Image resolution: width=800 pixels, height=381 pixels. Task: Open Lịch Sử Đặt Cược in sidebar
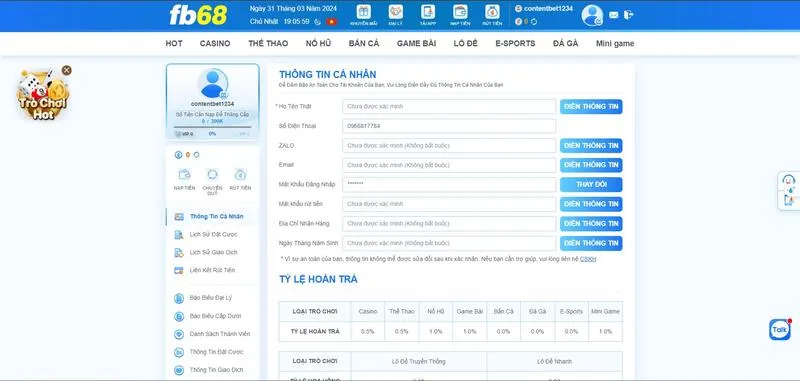(212, 235)
